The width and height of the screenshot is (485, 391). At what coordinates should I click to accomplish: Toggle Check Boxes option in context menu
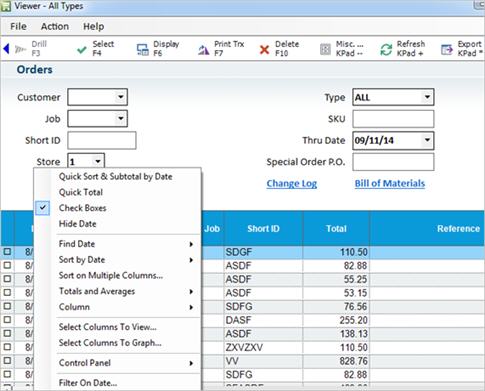point(82,208)
